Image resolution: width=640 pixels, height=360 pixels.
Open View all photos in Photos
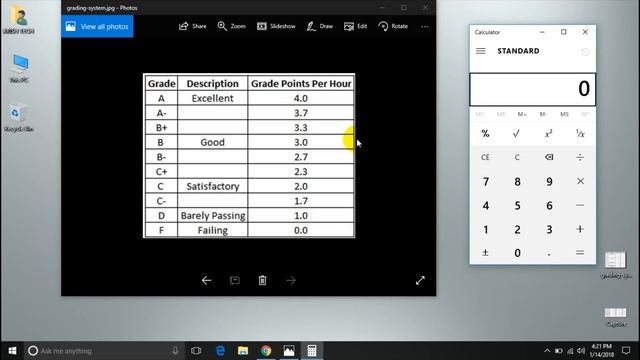click(97, 27)
